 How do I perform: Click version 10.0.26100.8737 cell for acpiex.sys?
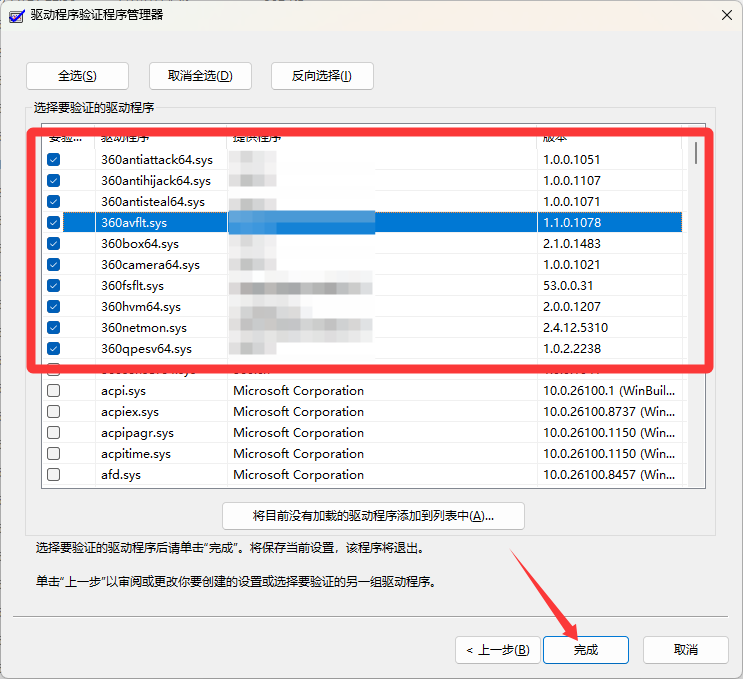[609, 412]
